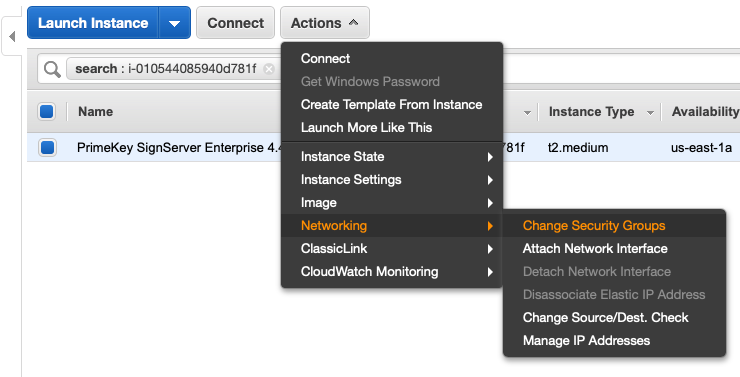Toggle the select-all checkbox in header
This screenshot has height=377, width=740.
[47, 112]
